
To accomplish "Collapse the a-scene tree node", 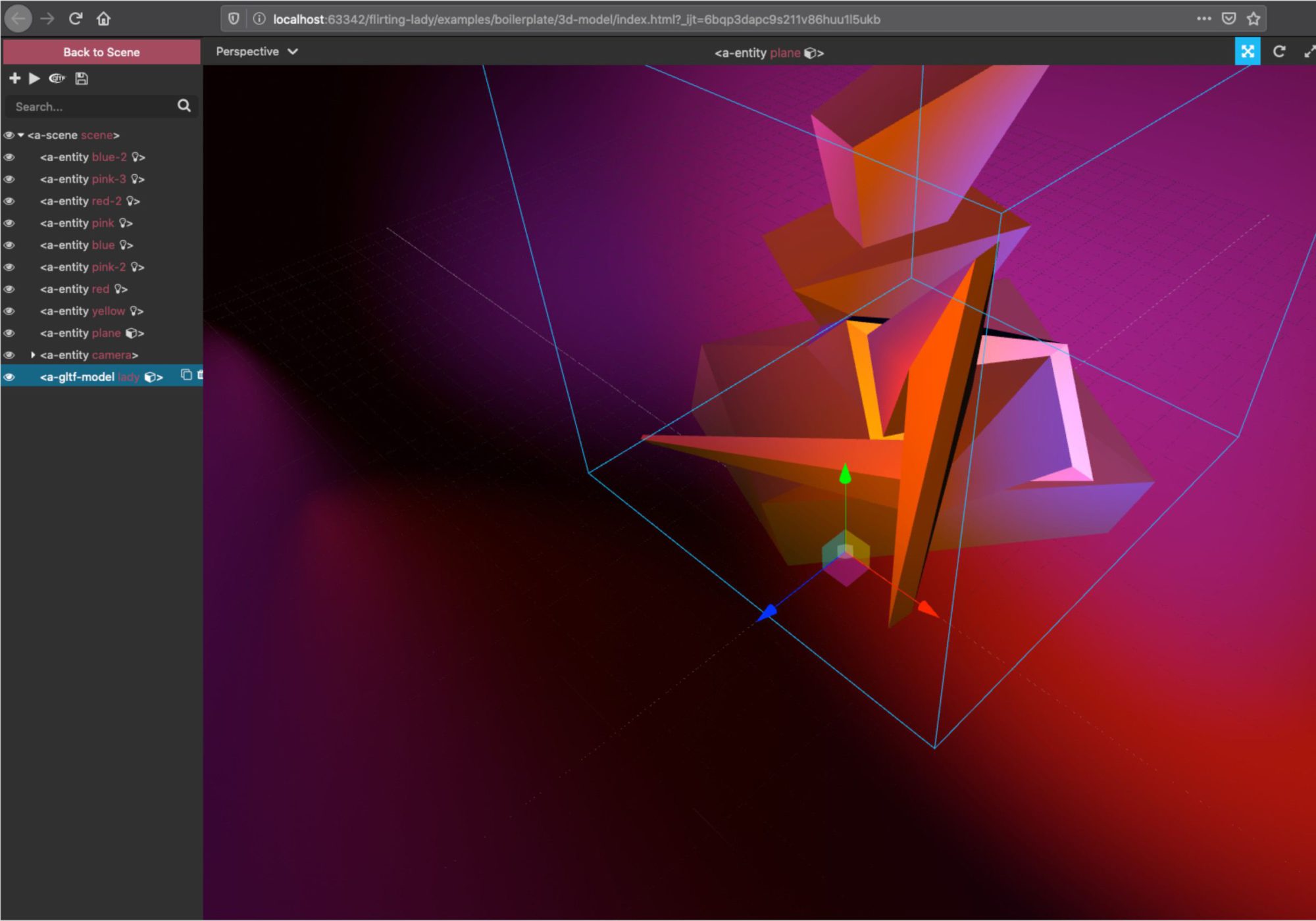I will pos(21,135).
